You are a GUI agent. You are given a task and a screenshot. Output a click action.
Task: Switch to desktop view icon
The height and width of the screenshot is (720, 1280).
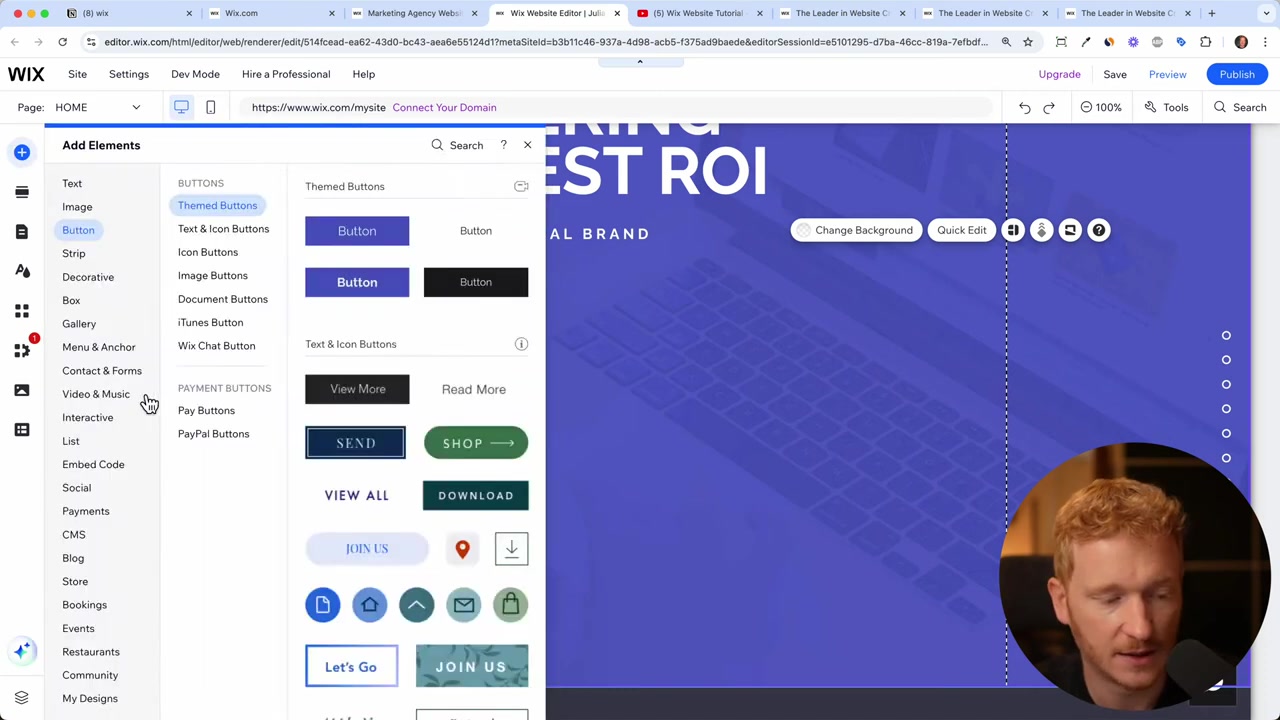[x=181, y=107]
